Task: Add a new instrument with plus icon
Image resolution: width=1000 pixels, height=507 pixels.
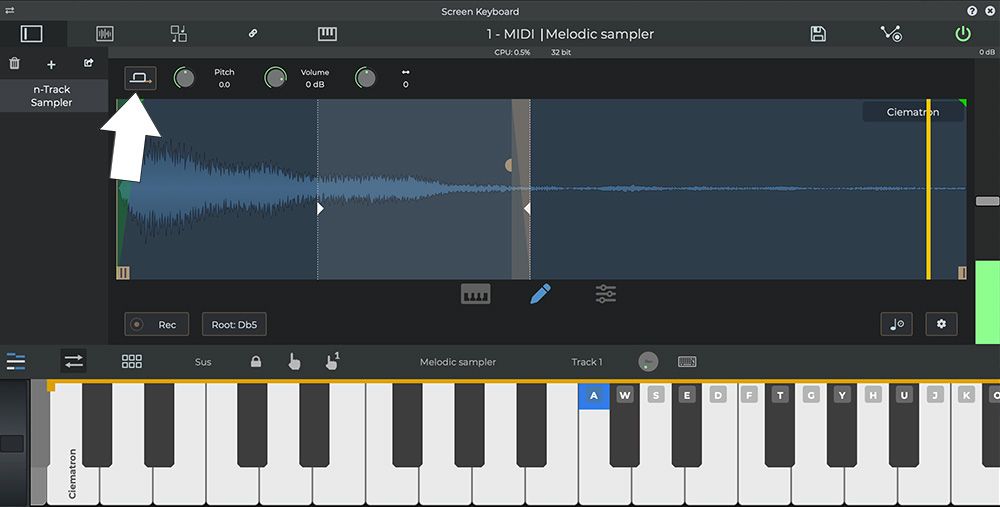Action: [51, 64]
